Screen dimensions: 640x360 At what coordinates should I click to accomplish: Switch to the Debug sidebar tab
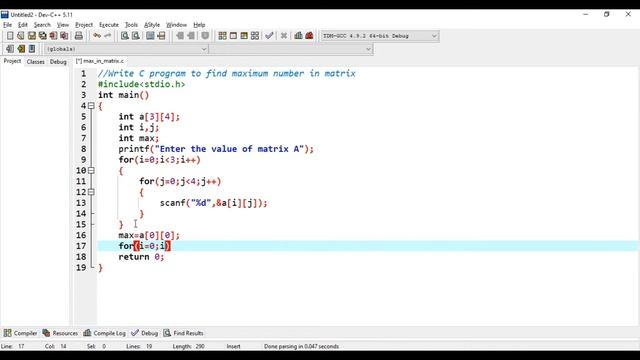click(x=58, y=62)
